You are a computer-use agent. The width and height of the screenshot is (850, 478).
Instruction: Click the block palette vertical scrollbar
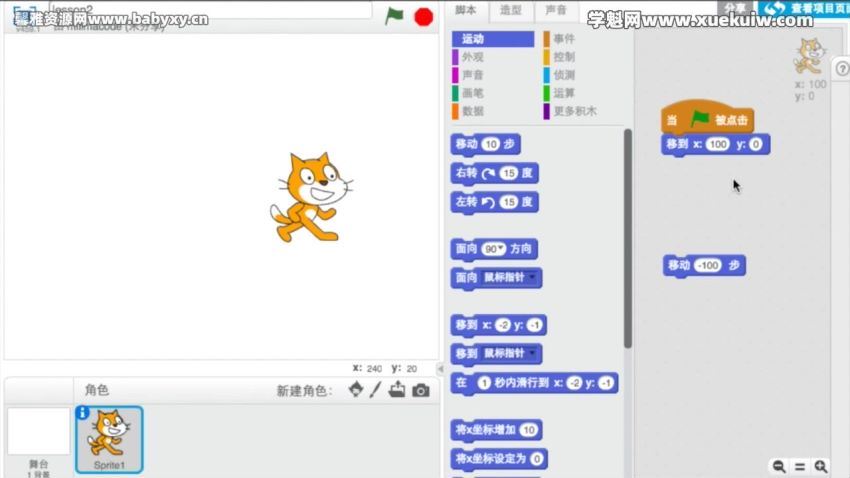[628, 238]
